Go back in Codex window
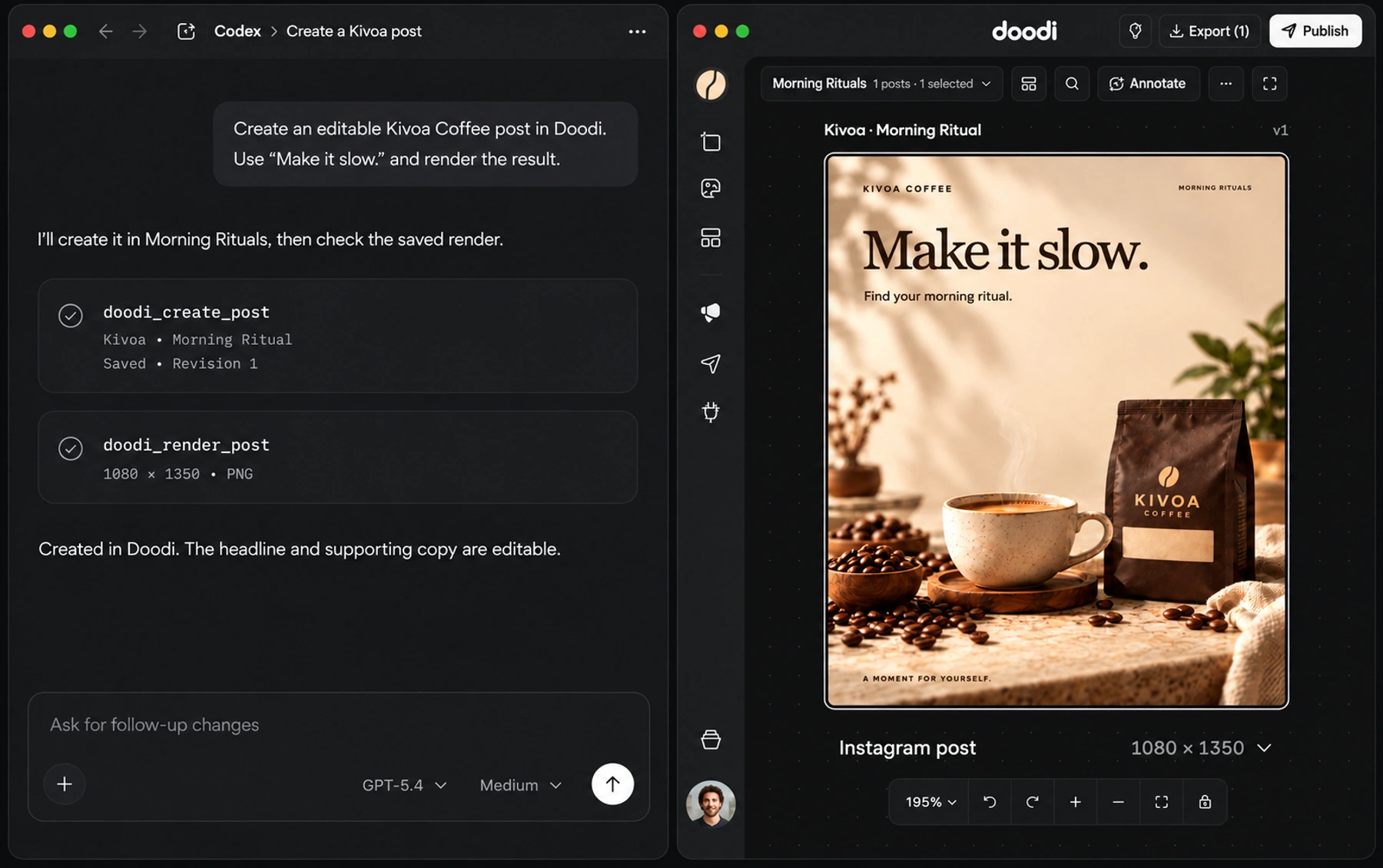Image resolution: width=1383 pixels, height=868 pixels. (106, 31)
